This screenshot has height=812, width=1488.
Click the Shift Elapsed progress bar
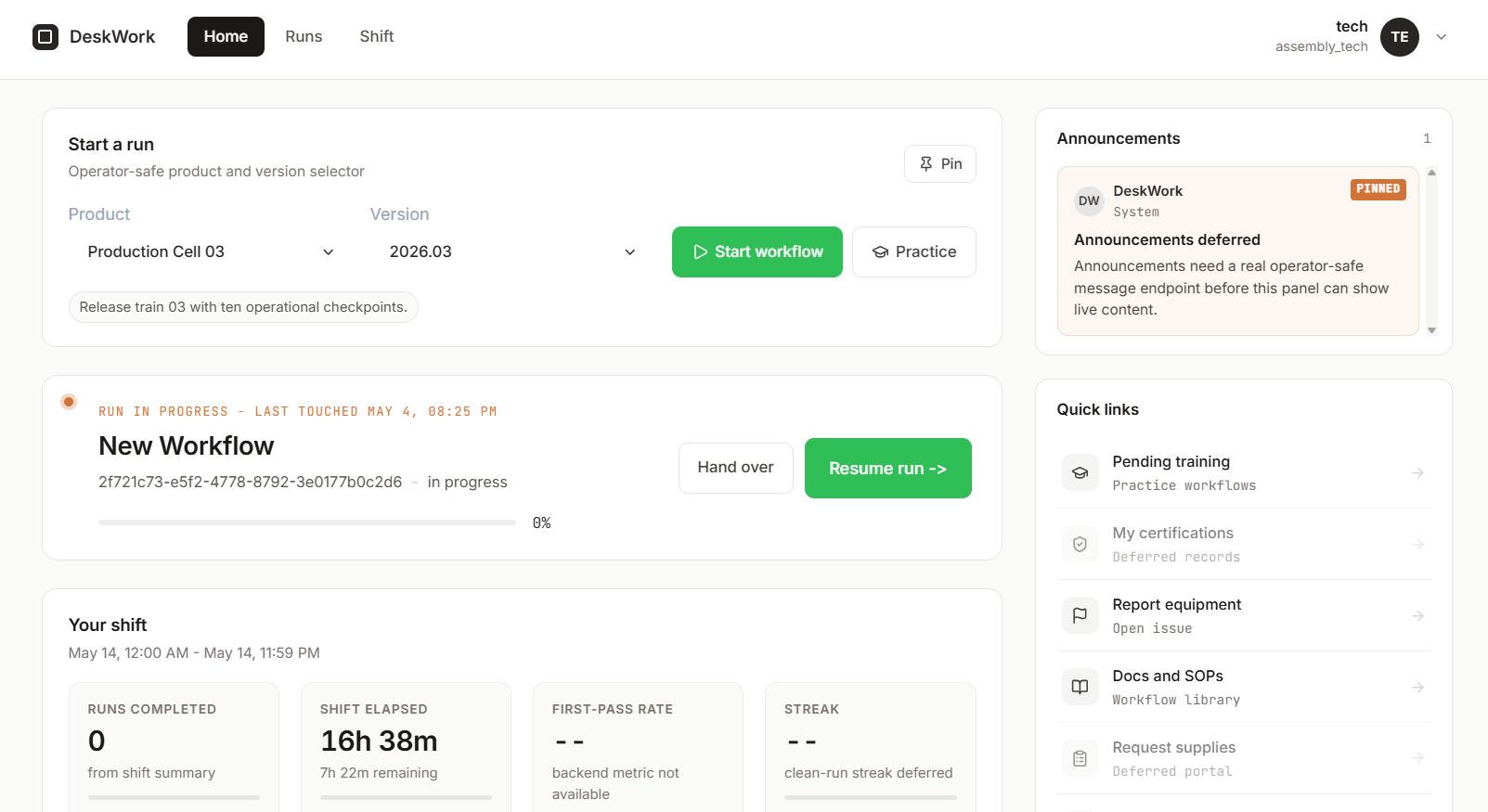tap(406, 797)
